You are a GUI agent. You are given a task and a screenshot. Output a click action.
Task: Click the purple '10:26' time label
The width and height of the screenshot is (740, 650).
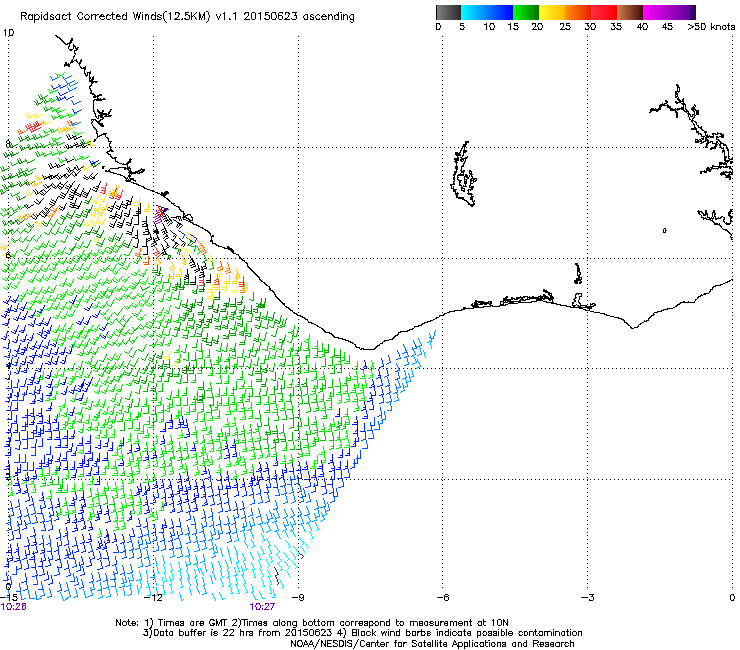tap(14, 607)
